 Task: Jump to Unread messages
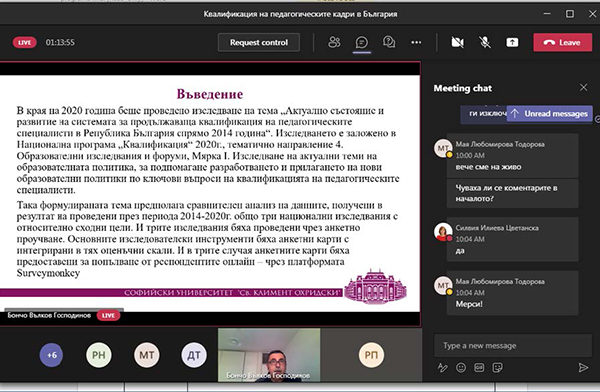[x=550, y=114]
